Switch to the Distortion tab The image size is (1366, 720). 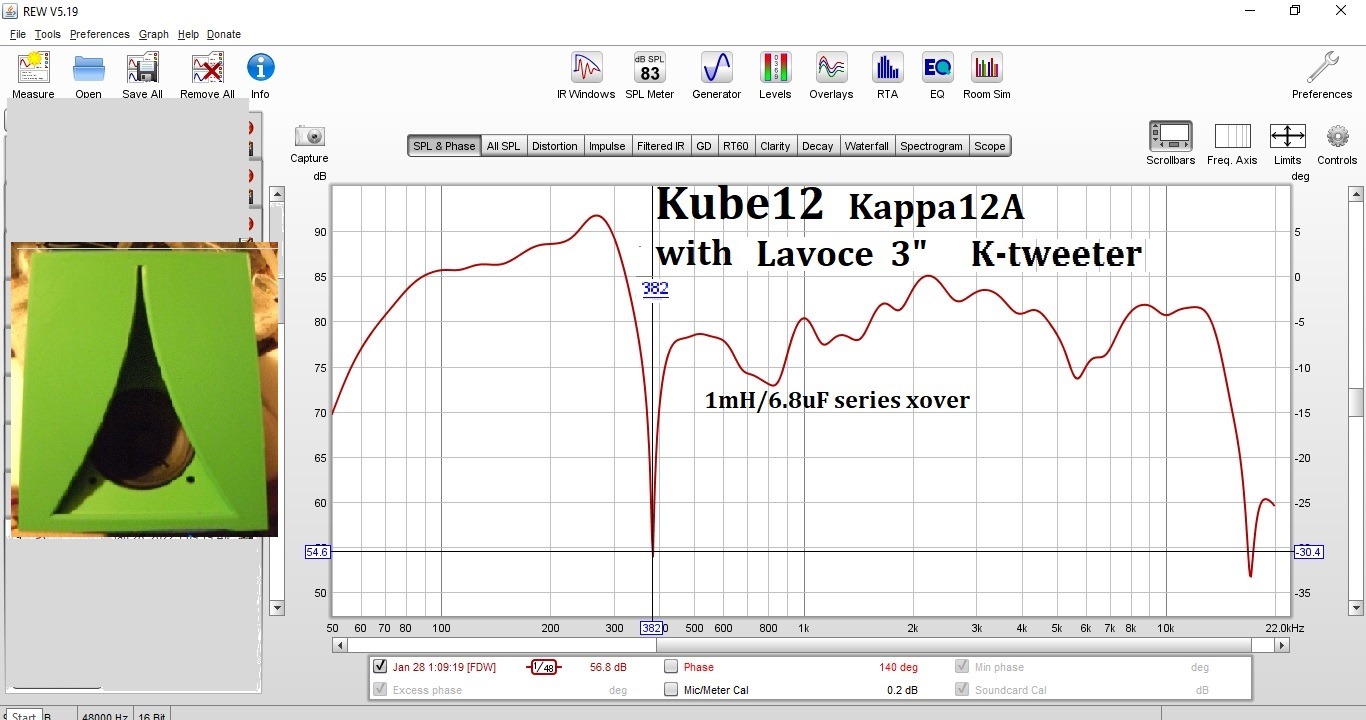point(554,146)
